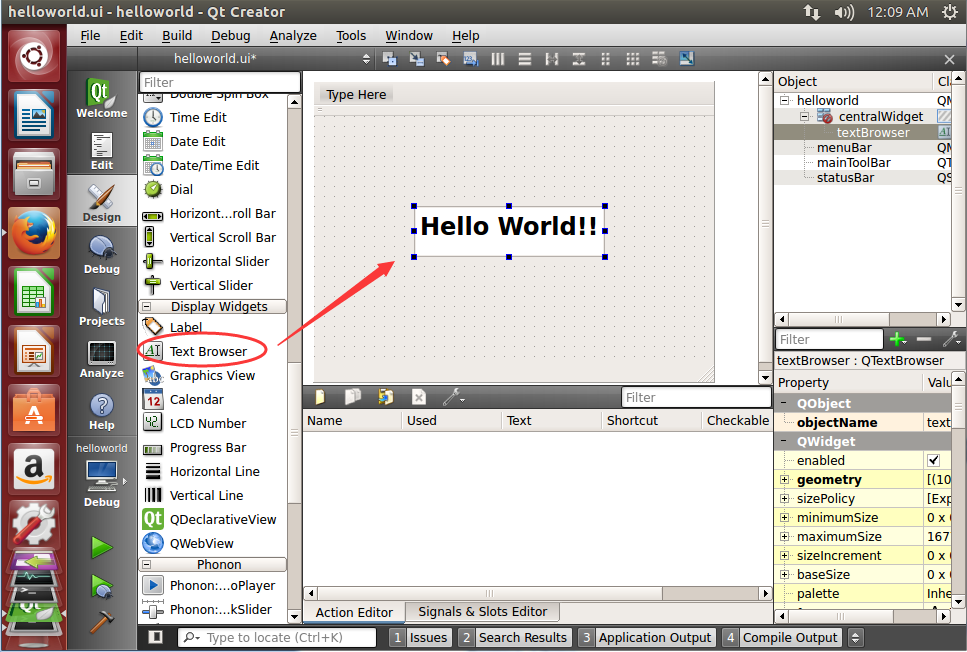Screen dimensions: 967x652
Task: Click the Delete action icon
Action: point(419,397)
